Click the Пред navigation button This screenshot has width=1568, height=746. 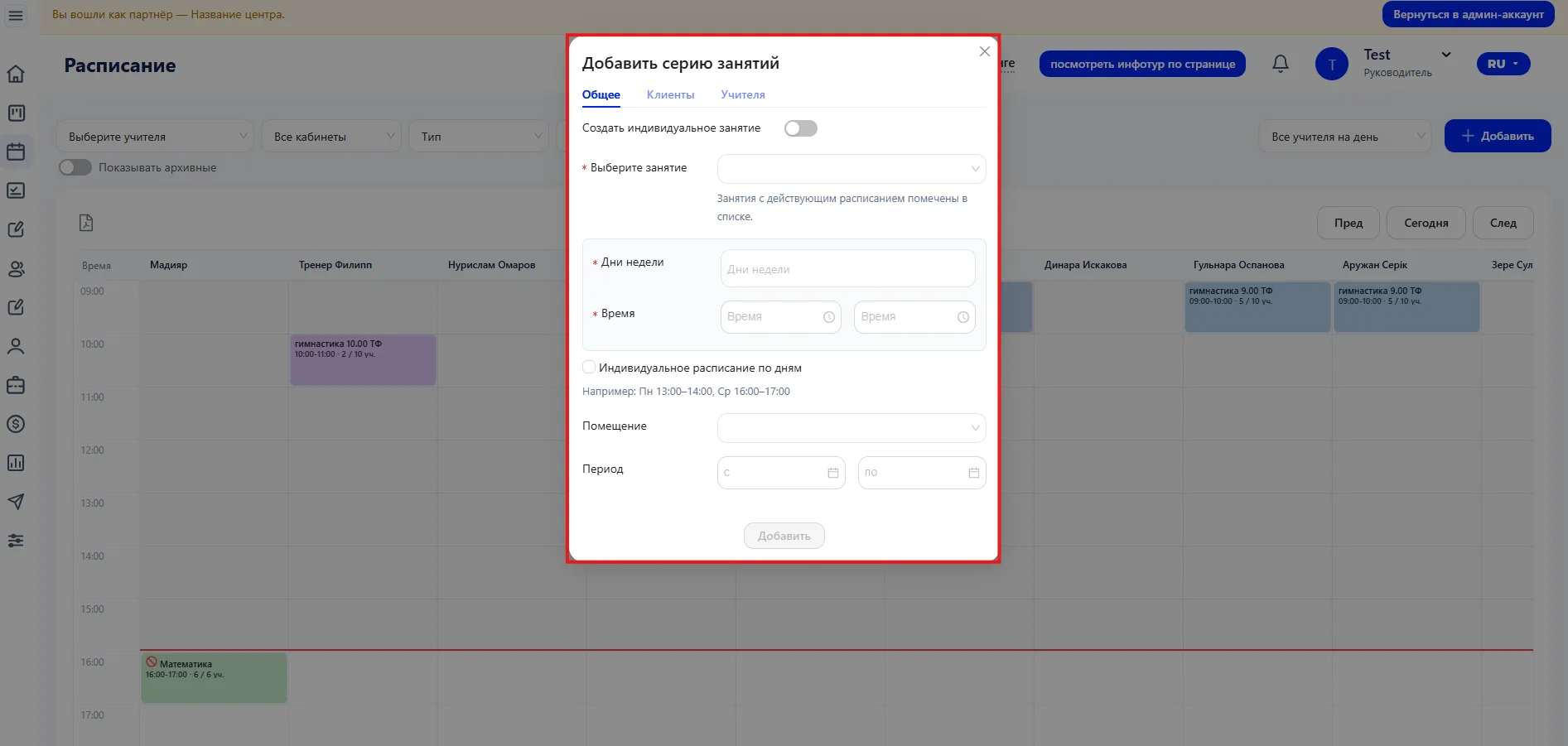tap(1348, 223)
